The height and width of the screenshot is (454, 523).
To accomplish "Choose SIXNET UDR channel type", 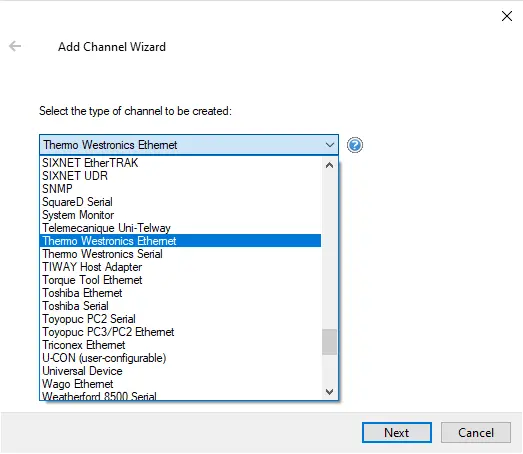I will click(x=180, y=176).
